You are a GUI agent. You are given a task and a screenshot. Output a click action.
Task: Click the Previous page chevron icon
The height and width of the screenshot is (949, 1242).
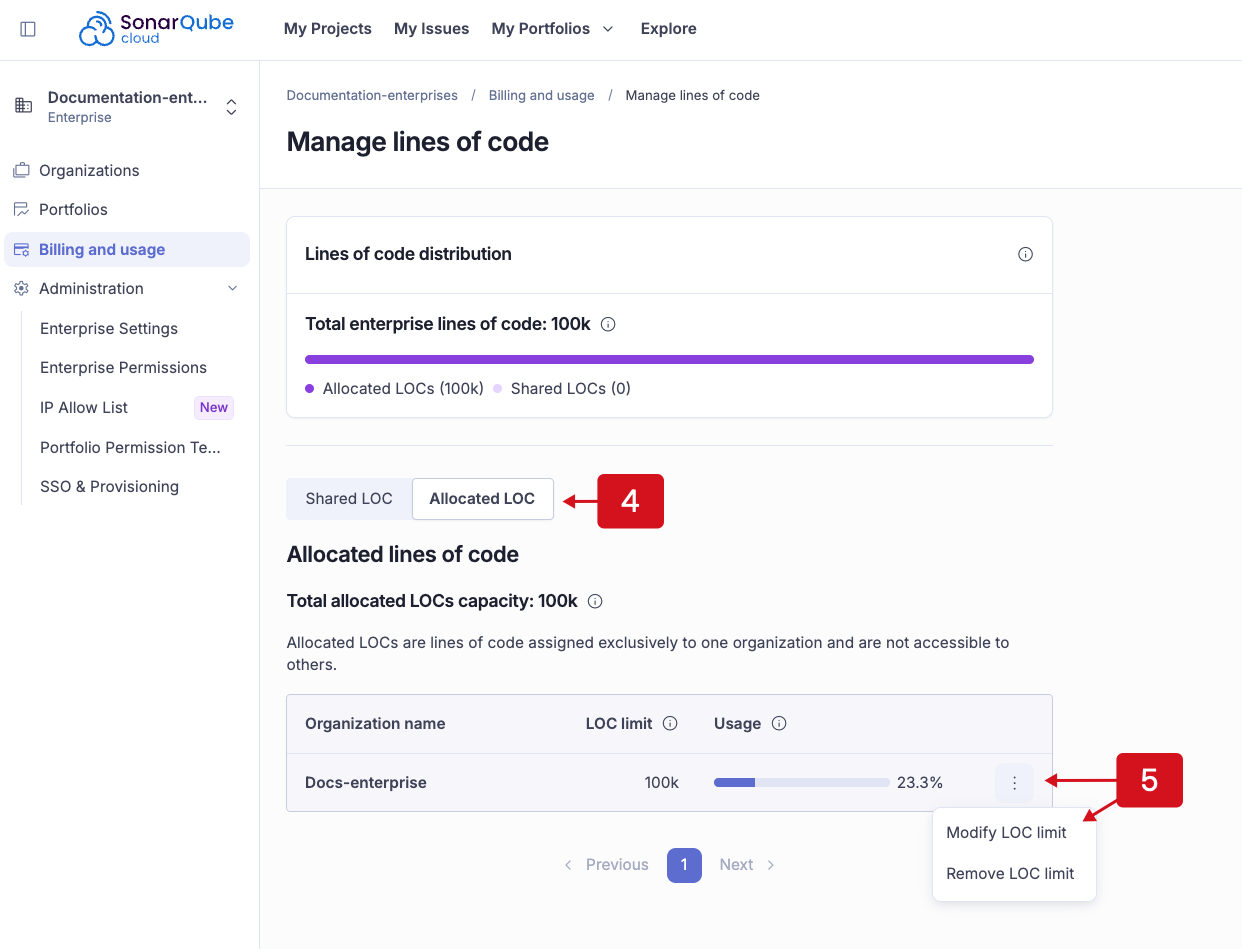point(568,865)
